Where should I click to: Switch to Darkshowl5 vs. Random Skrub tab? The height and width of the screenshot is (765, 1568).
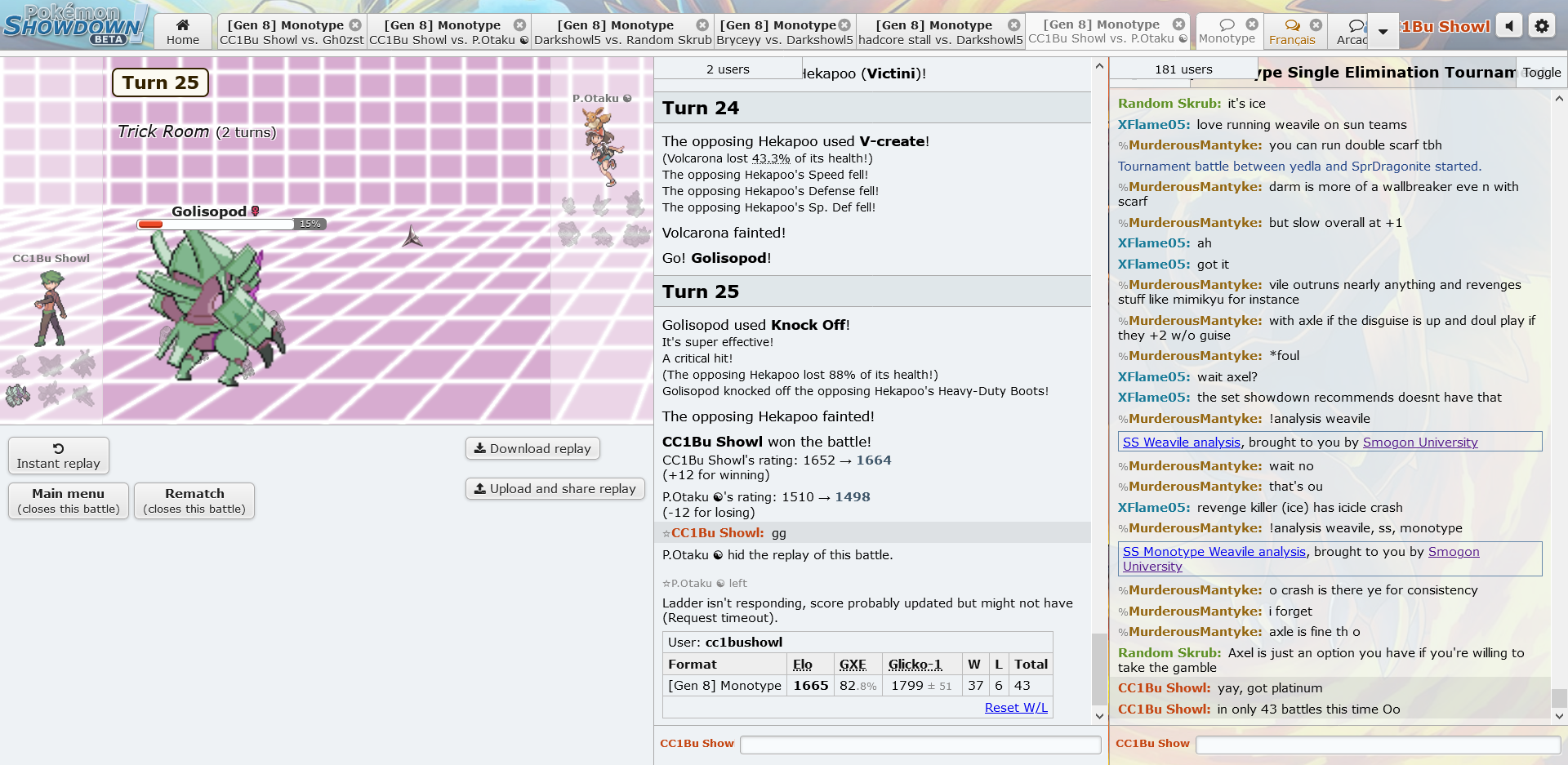pyautogui.click(x=622, y=32)
